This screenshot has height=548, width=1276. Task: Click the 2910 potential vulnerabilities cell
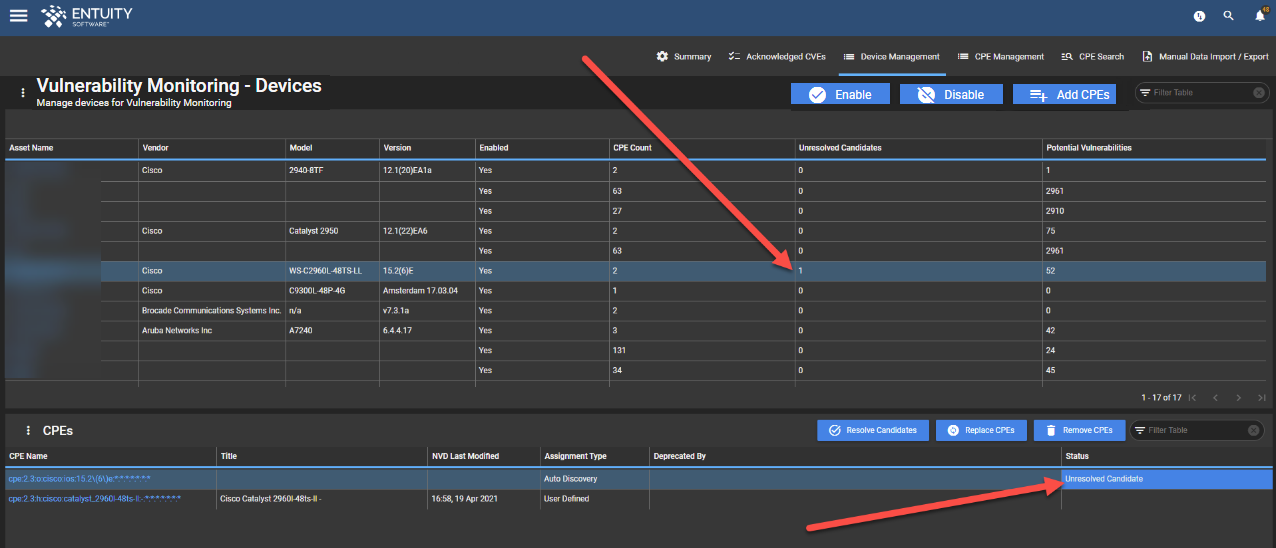click(x=1155, y=211)
